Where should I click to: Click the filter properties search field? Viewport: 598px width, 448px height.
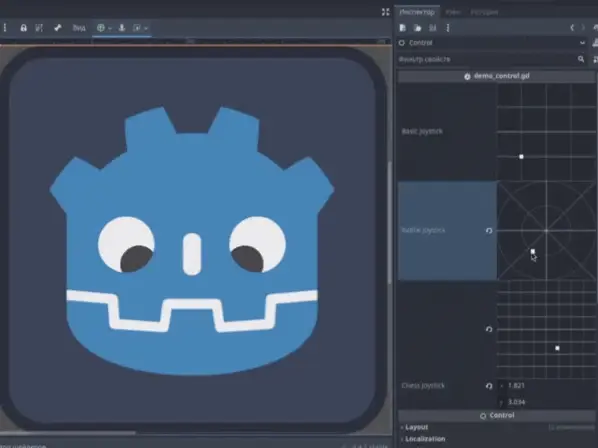tap(492, 59)
